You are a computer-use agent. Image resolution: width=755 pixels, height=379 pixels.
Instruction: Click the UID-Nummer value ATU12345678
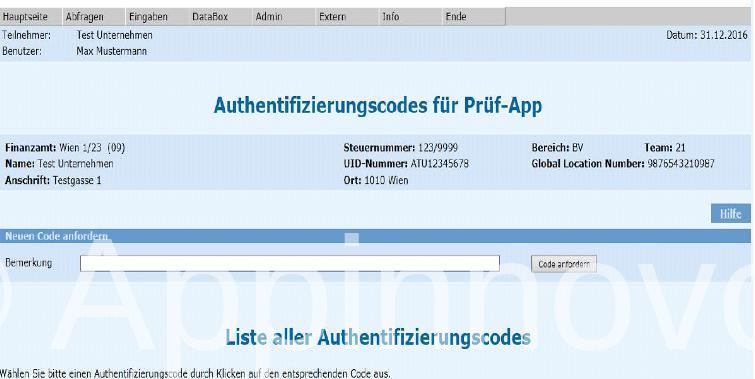[x=440, y=164]
